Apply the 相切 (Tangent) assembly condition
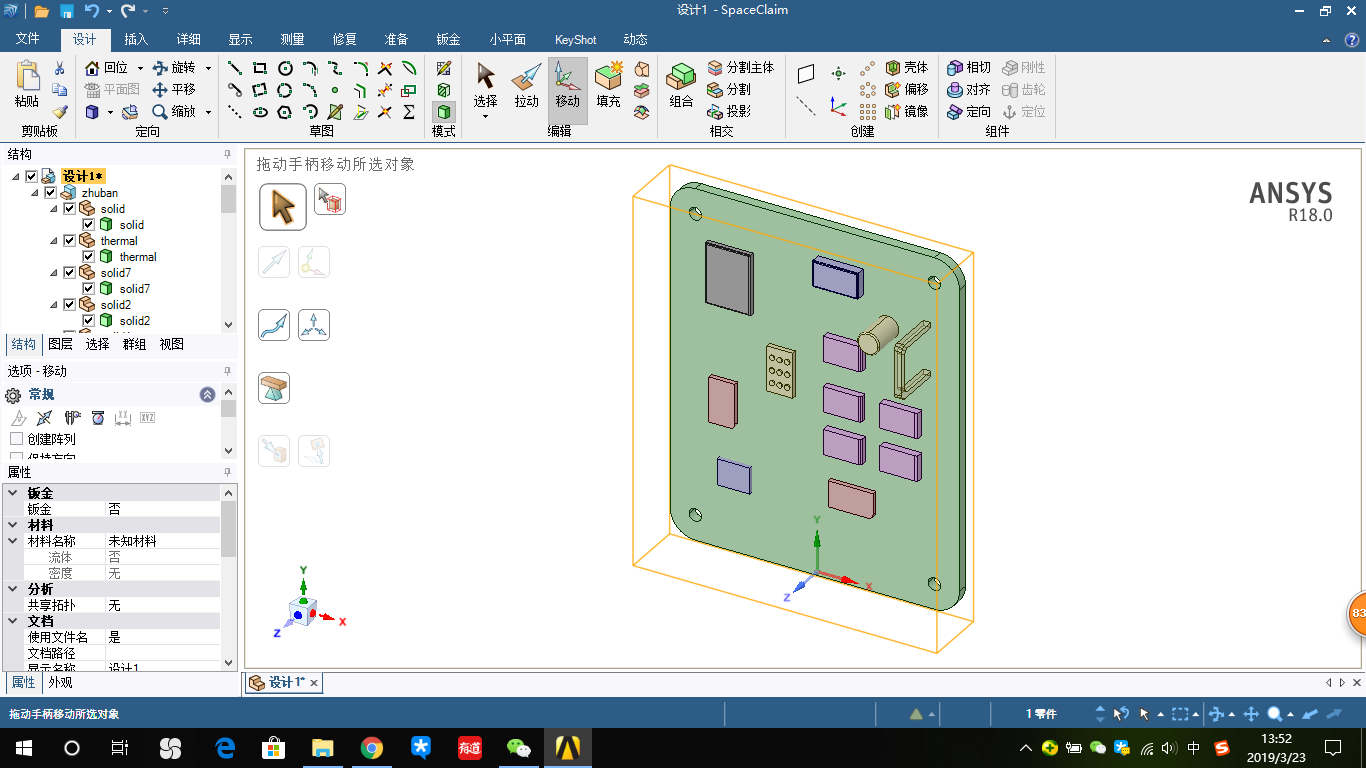Screen dimensions: 1366x768 (969, 67)
